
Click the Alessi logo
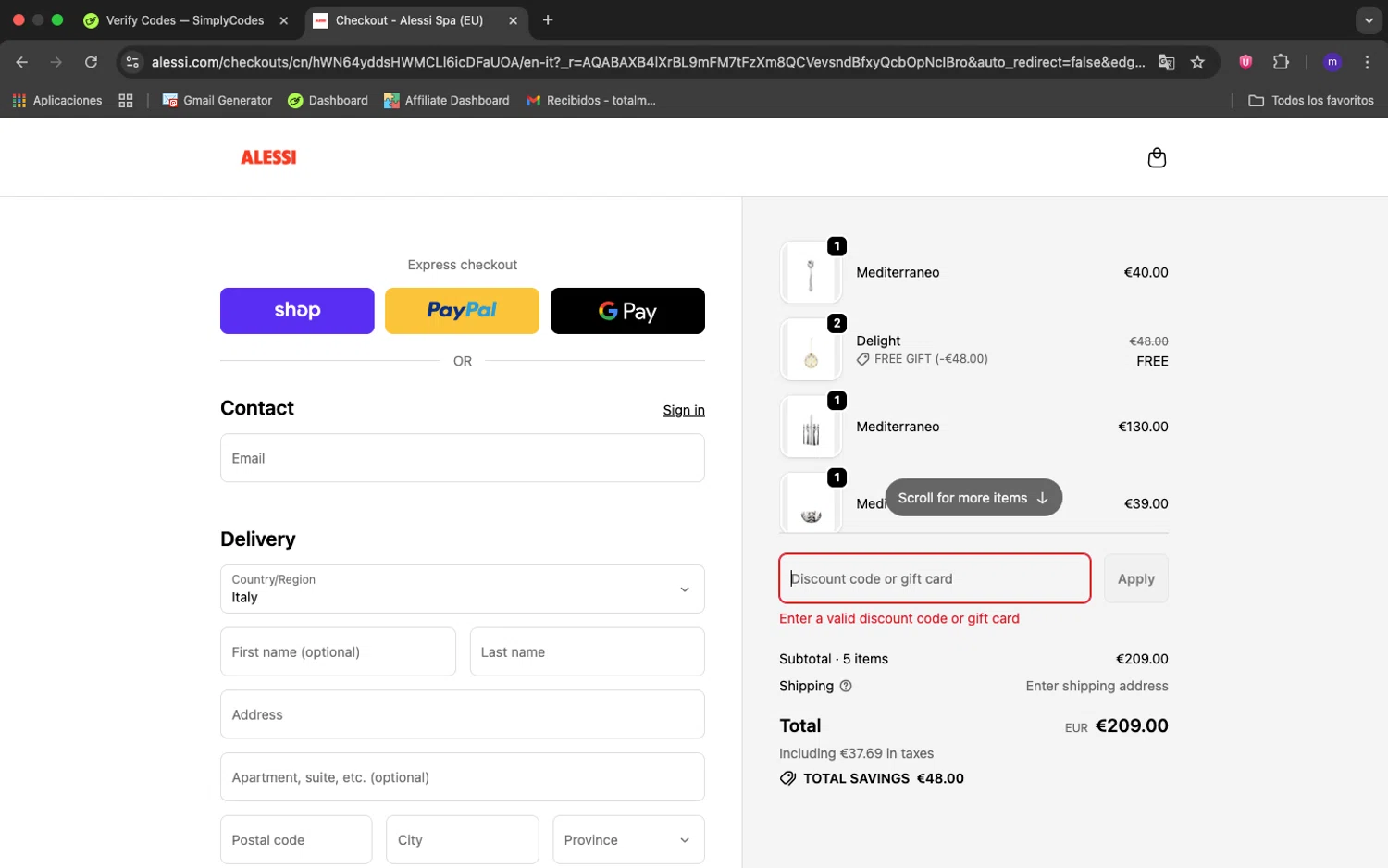coord(268,157)
